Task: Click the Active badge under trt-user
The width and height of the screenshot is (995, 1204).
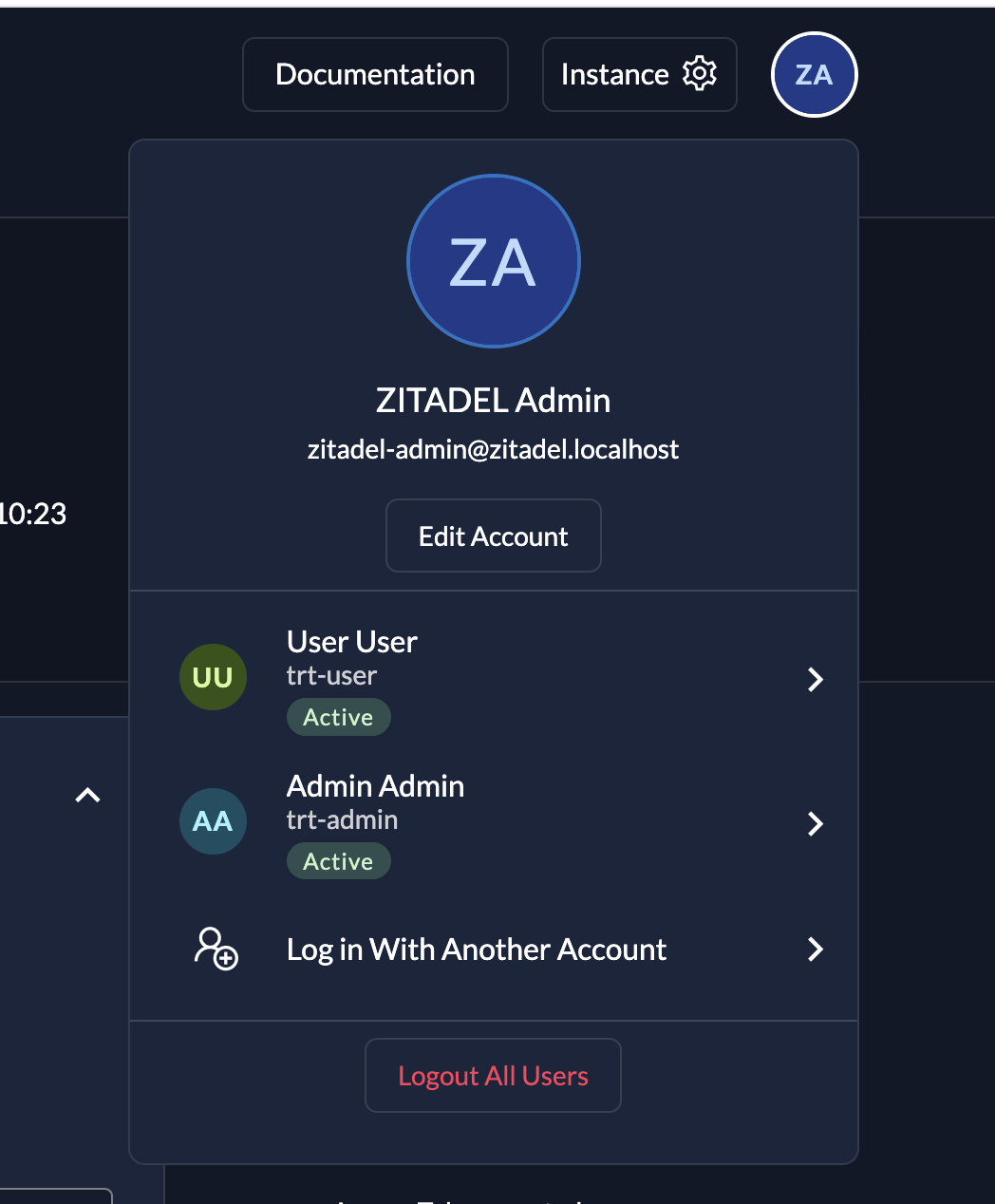Action: [338, 717]
